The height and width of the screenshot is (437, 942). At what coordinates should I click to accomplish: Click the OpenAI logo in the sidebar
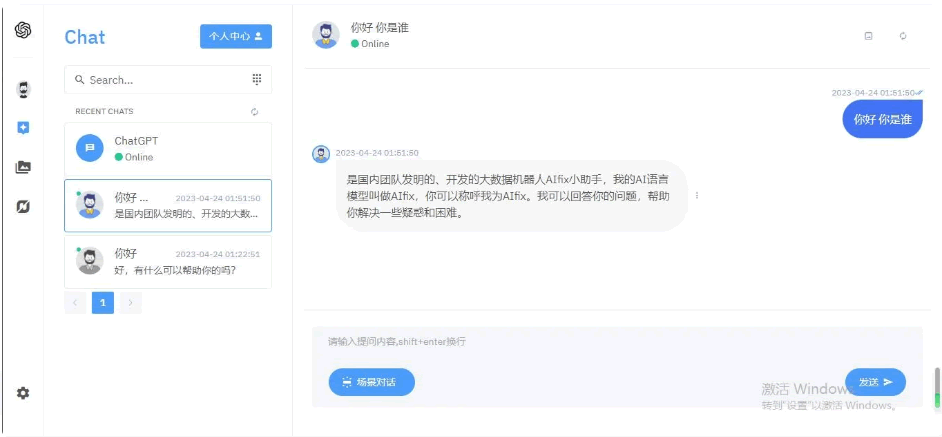23,30
